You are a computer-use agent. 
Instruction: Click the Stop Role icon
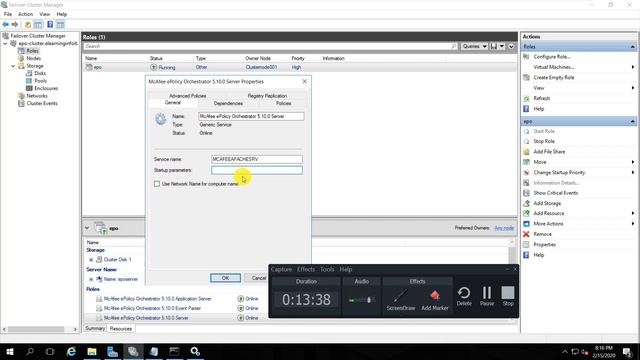coord(526,141)
